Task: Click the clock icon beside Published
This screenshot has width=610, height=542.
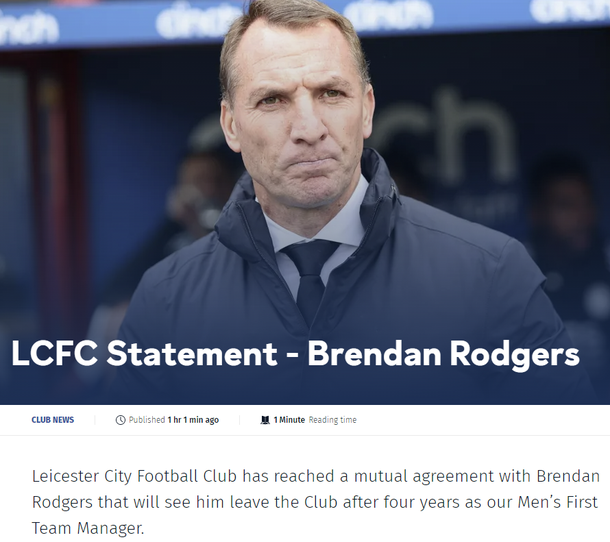Action: point(121,420)
